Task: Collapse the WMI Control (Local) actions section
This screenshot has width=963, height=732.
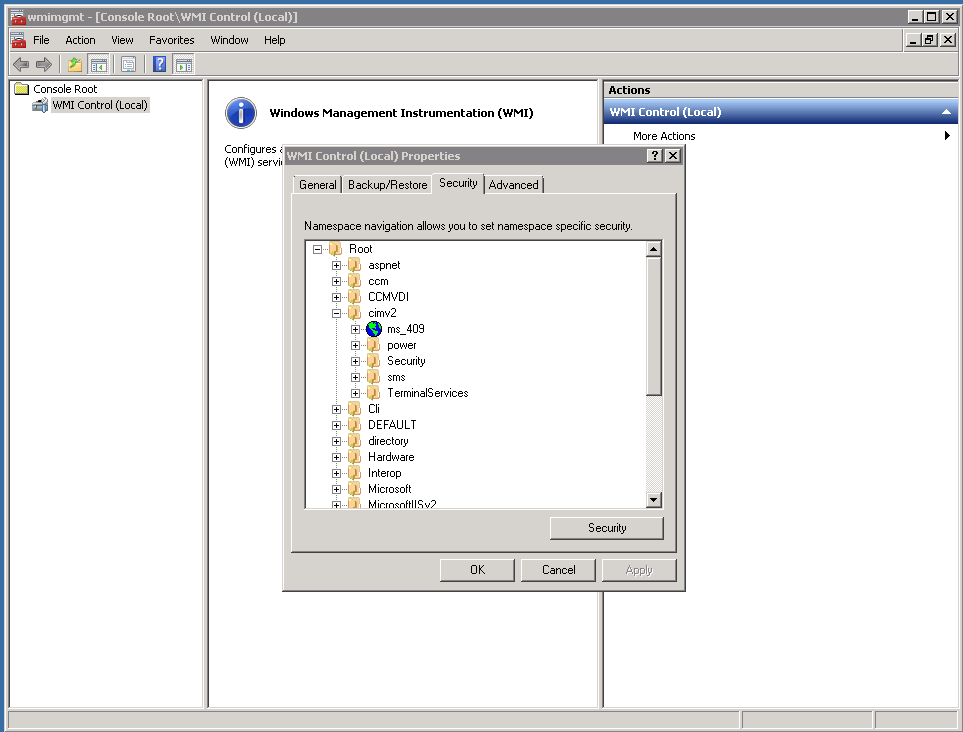Action: coord(946,112)
